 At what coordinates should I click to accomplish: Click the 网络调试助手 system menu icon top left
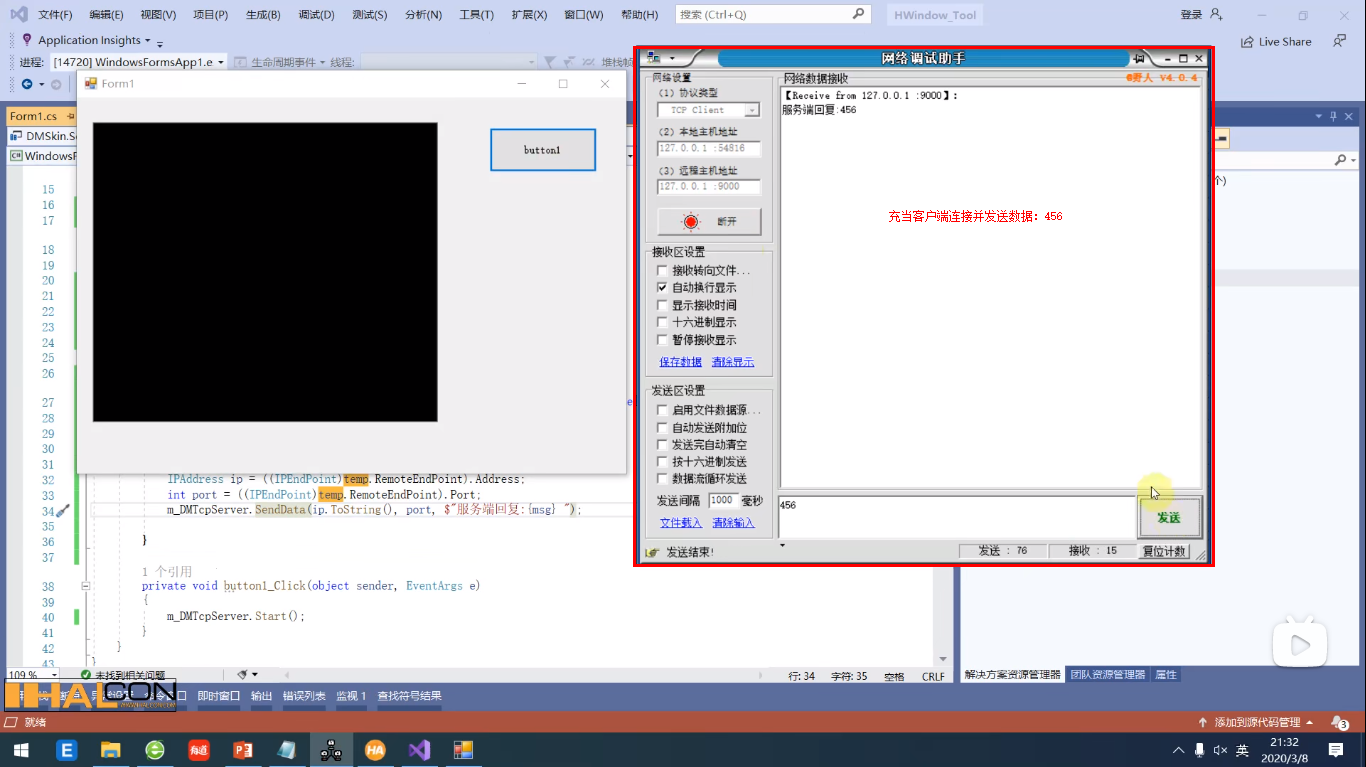(x=651, y=58)
